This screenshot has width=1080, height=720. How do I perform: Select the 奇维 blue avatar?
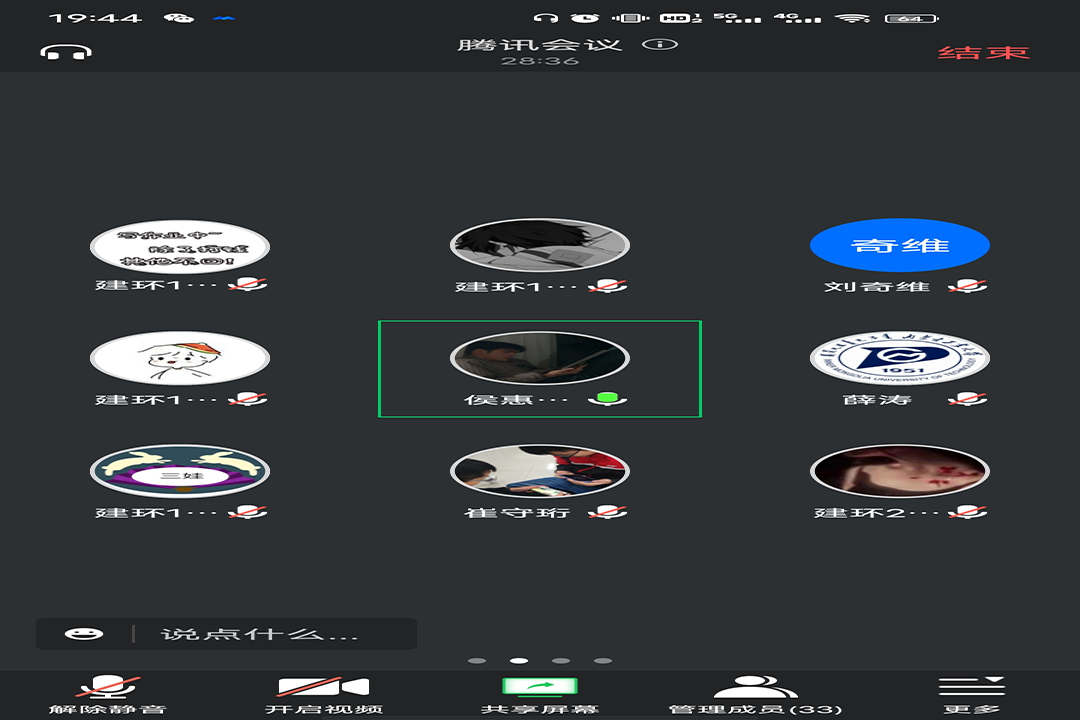[899, 245]
